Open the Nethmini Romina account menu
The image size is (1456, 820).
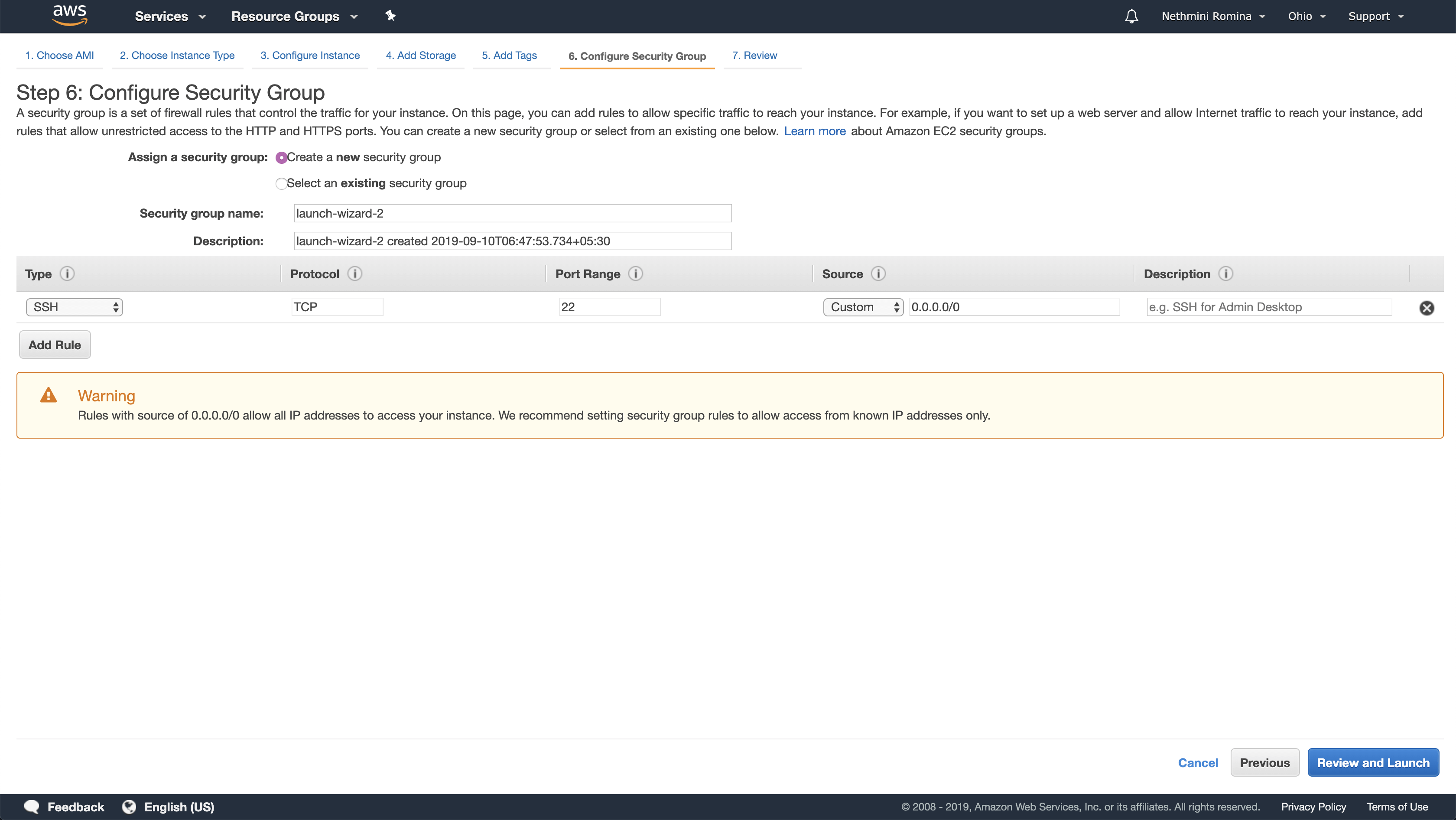tap(1213, 16)
